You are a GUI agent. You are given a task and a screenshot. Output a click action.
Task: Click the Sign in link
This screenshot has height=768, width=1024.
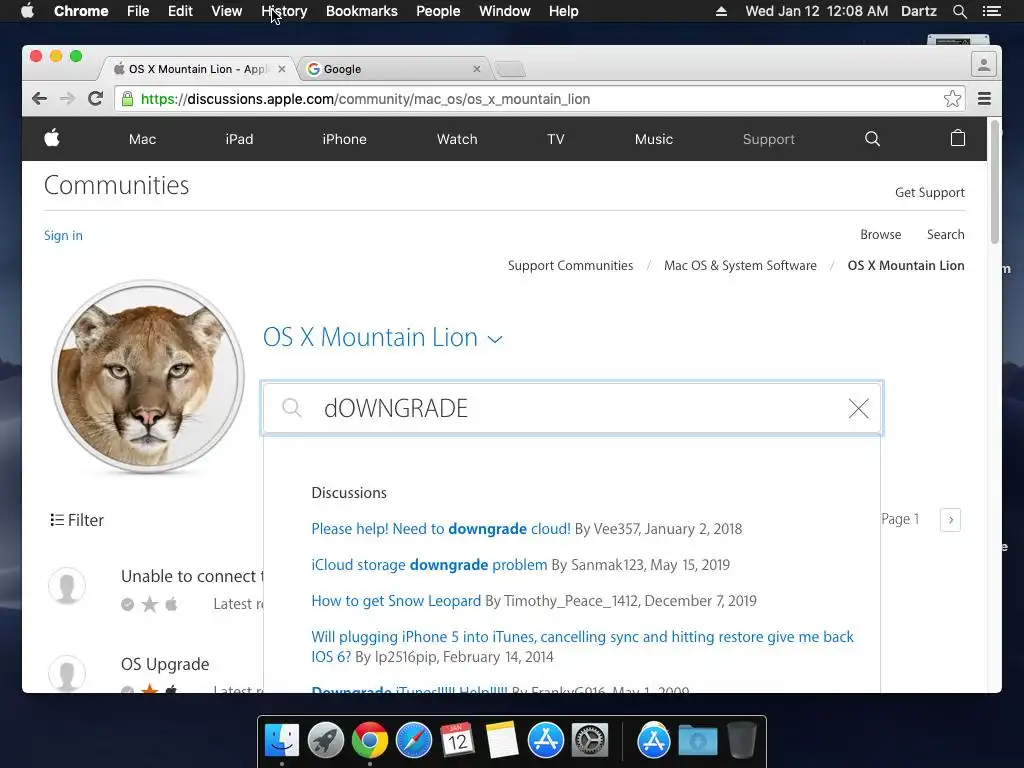[x=63, y=235]
